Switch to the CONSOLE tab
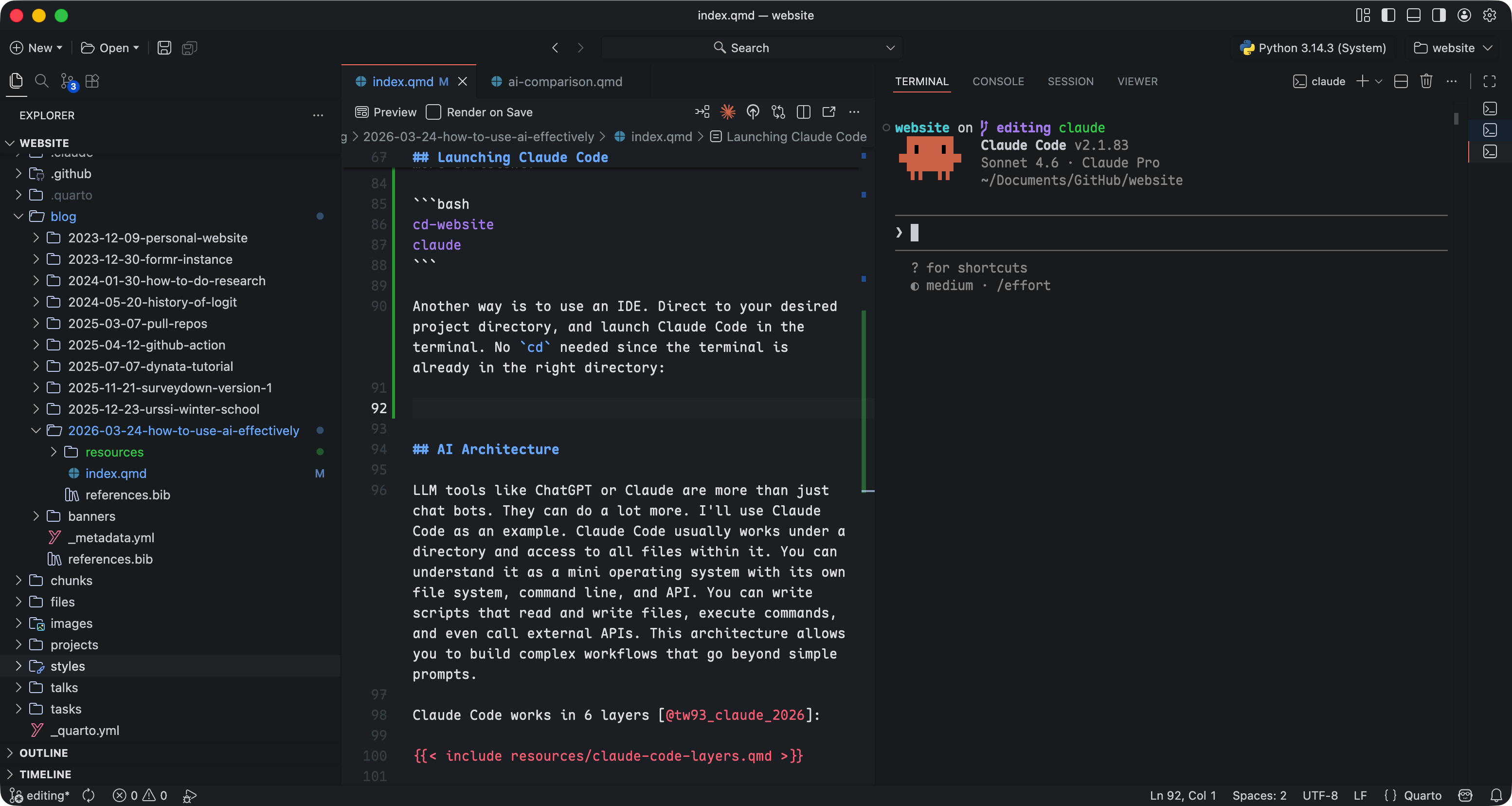1512x806 pixels. click(x=998, y=82)
